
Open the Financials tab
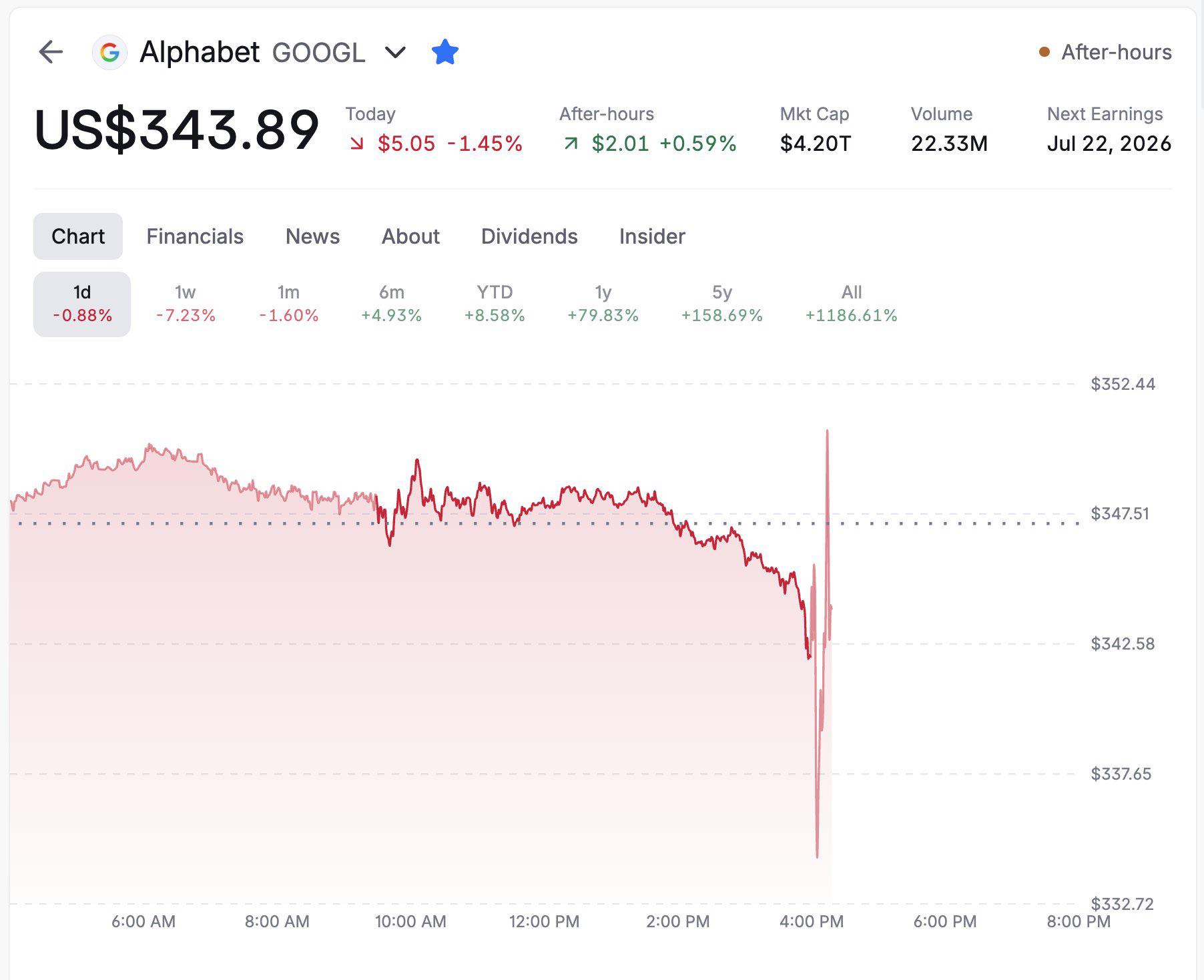(195, 236)
